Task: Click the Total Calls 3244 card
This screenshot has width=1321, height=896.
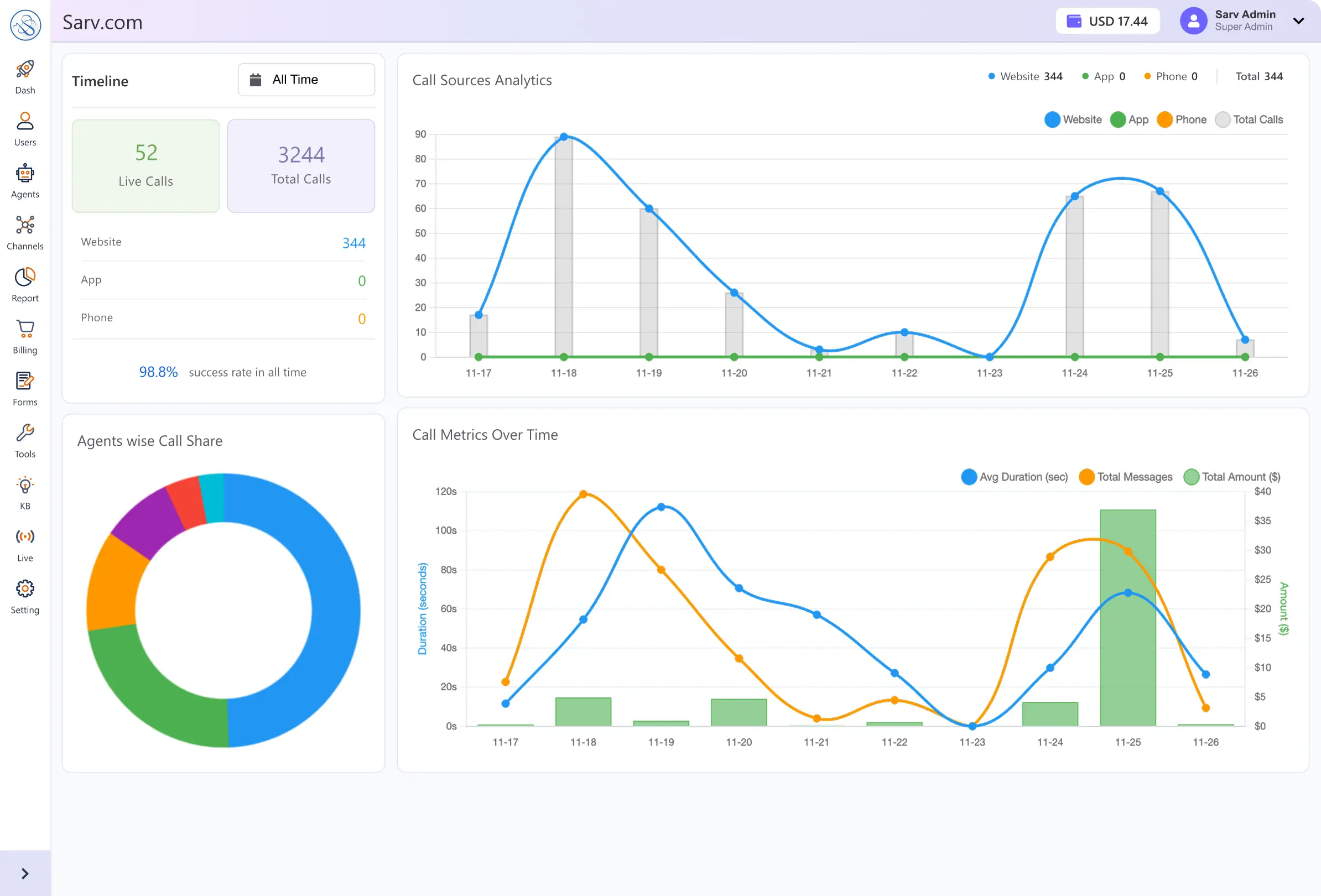Action: tap(301, 166)
